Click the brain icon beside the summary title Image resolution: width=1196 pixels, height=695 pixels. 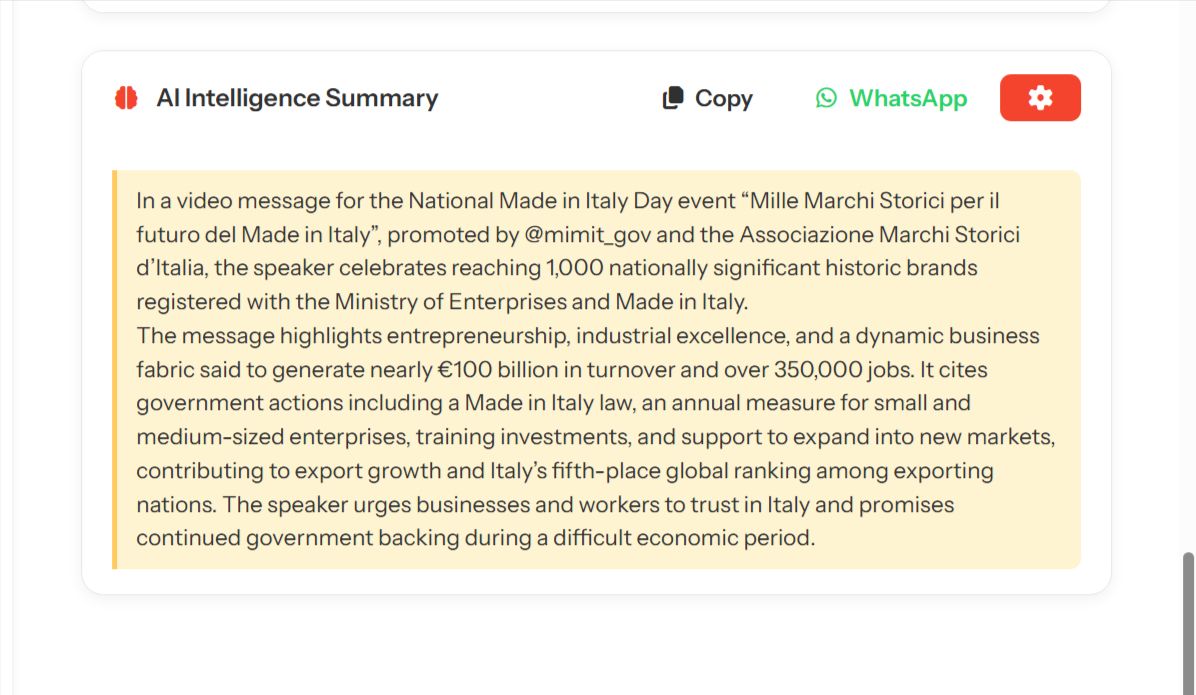pyautogui.click(x=126, y=98)
